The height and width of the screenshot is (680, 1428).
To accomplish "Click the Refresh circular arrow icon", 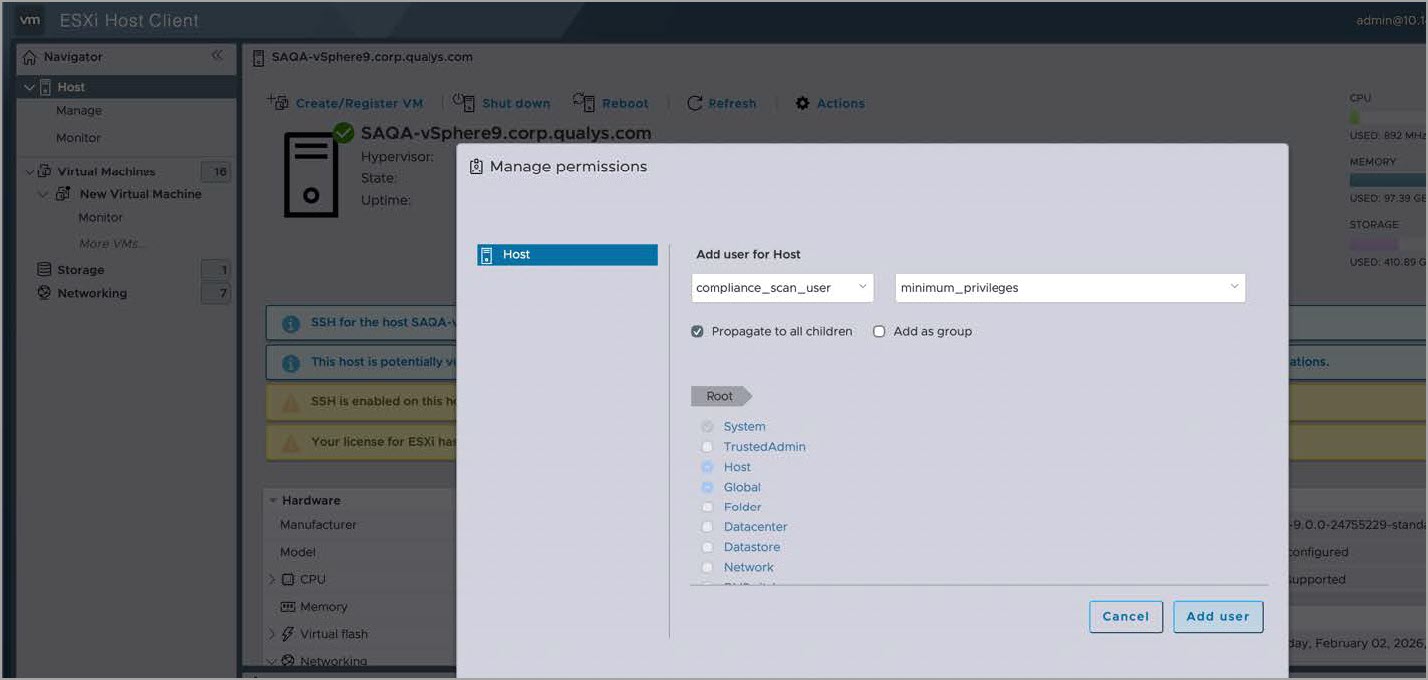I will (x=695, y=103).
